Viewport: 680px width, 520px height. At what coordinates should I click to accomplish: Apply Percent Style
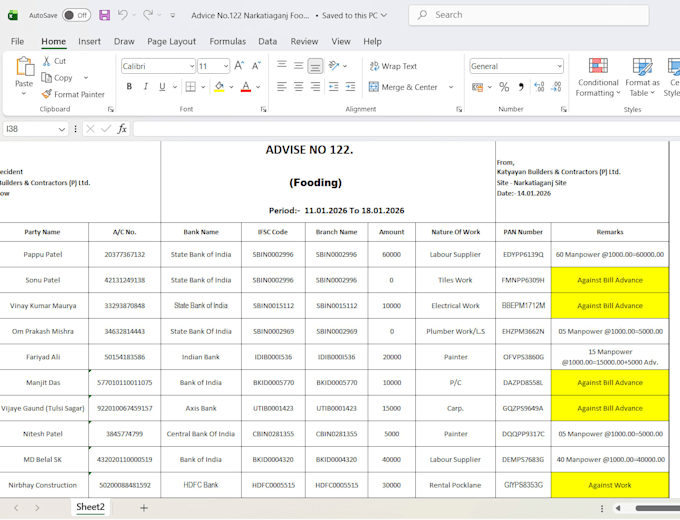[504, 87]
